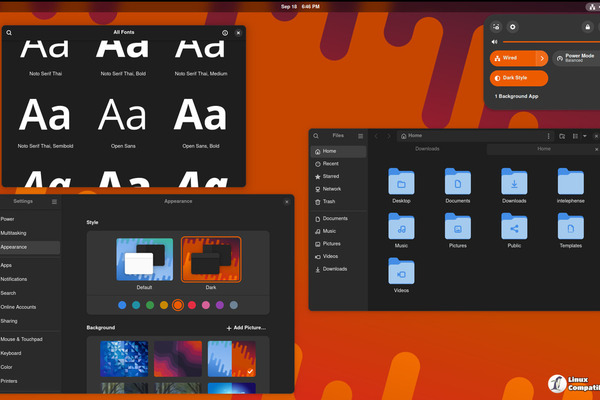
Task: Open the info button in Fonts header
Action: 223,33
